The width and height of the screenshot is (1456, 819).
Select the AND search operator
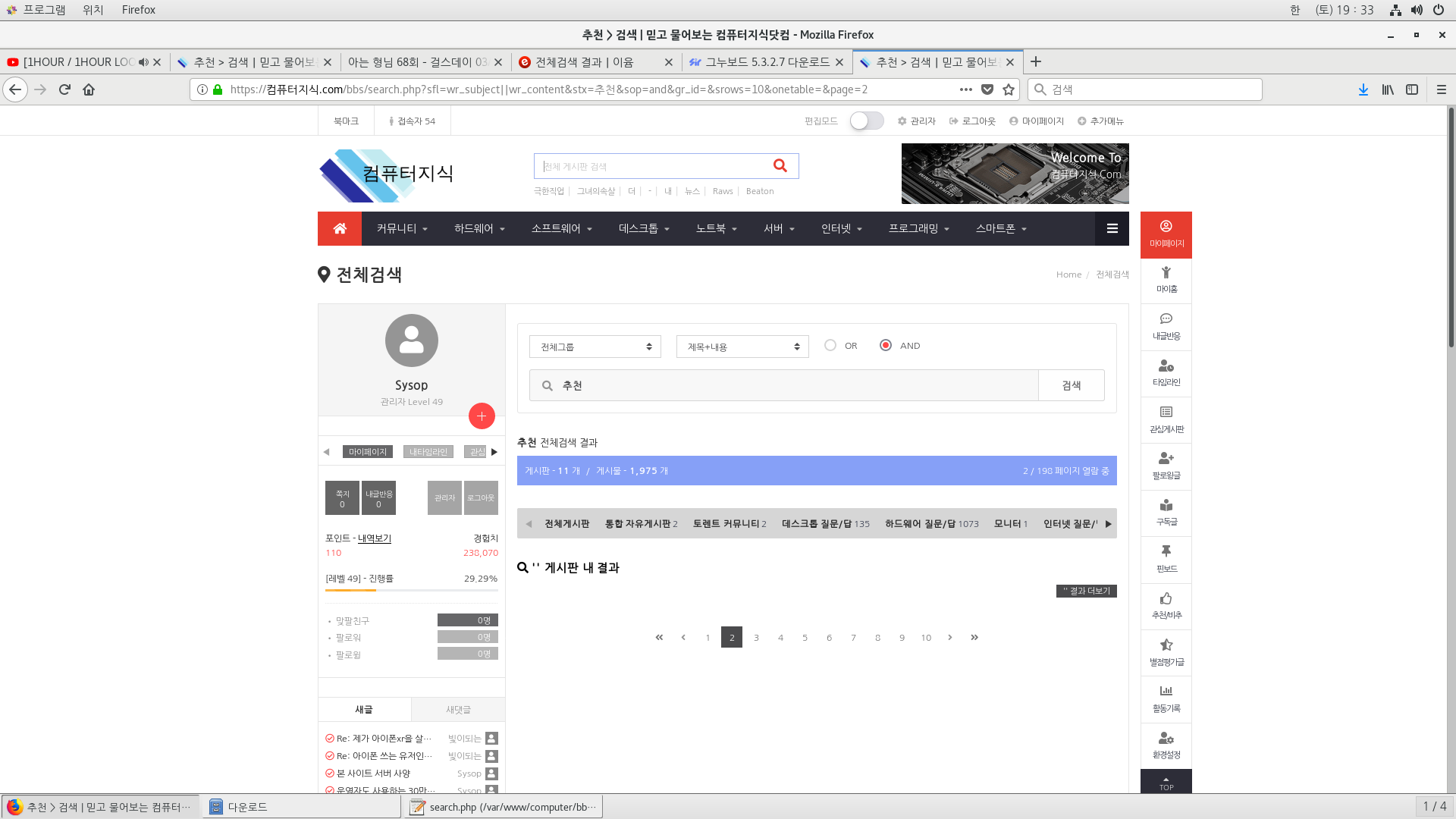pos(886,345)
